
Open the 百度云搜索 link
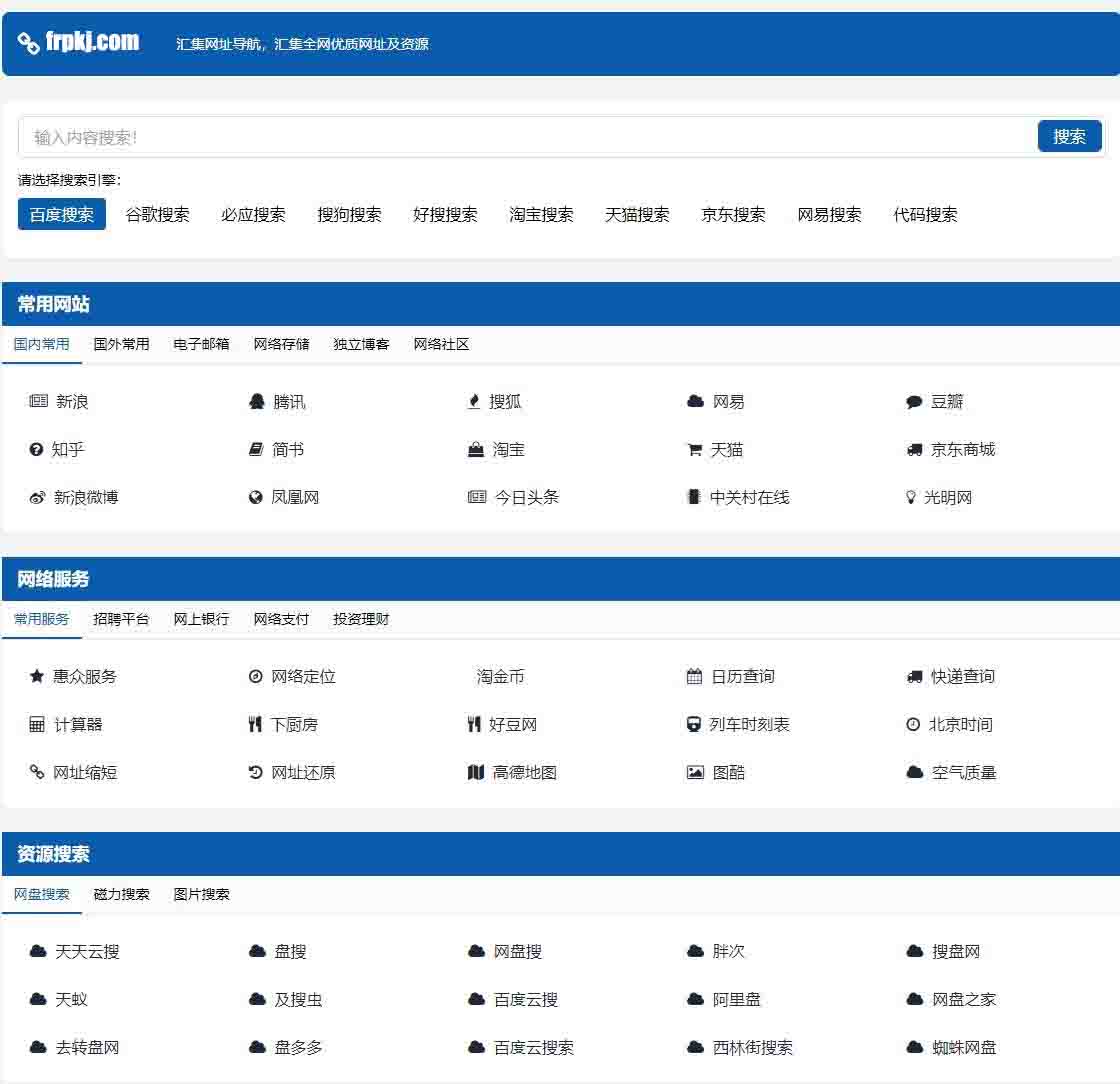pos(533,1048)
